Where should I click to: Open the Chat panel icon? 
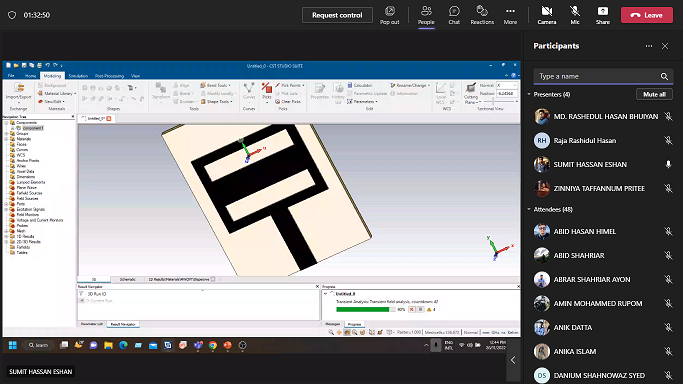click(x=454, y=11)
